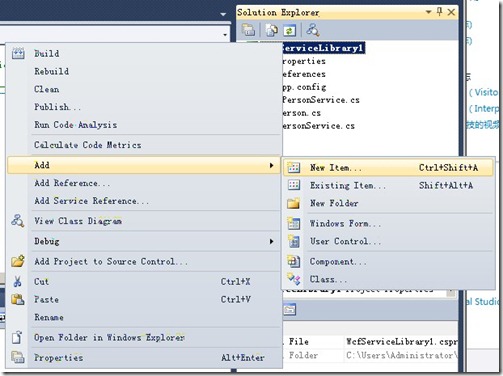
Task: Click the Properties panel scrollbar arrow
Action: pyautogui.click(x=451, y=293)
